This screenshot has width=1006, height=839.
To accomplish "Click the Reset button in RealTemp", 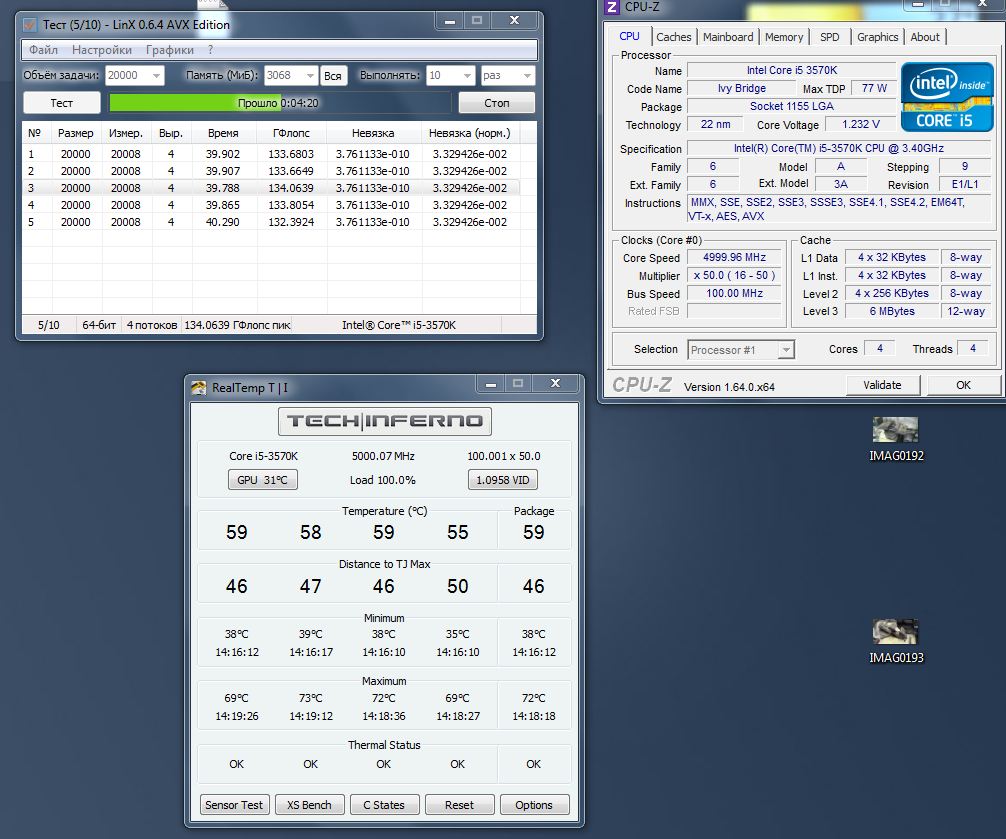I will (459, 805).
